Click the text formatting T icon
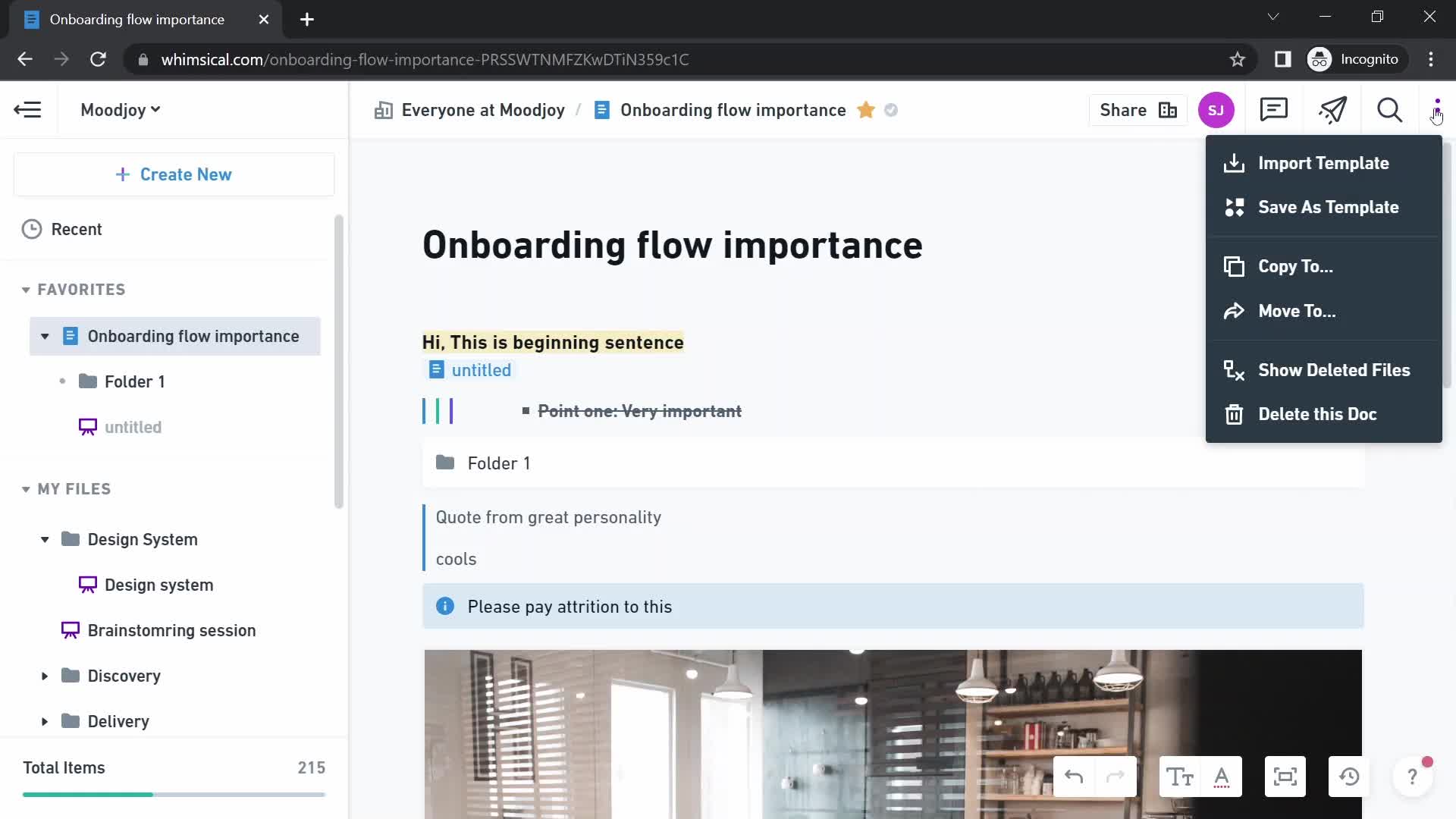 pos(1180,777)
